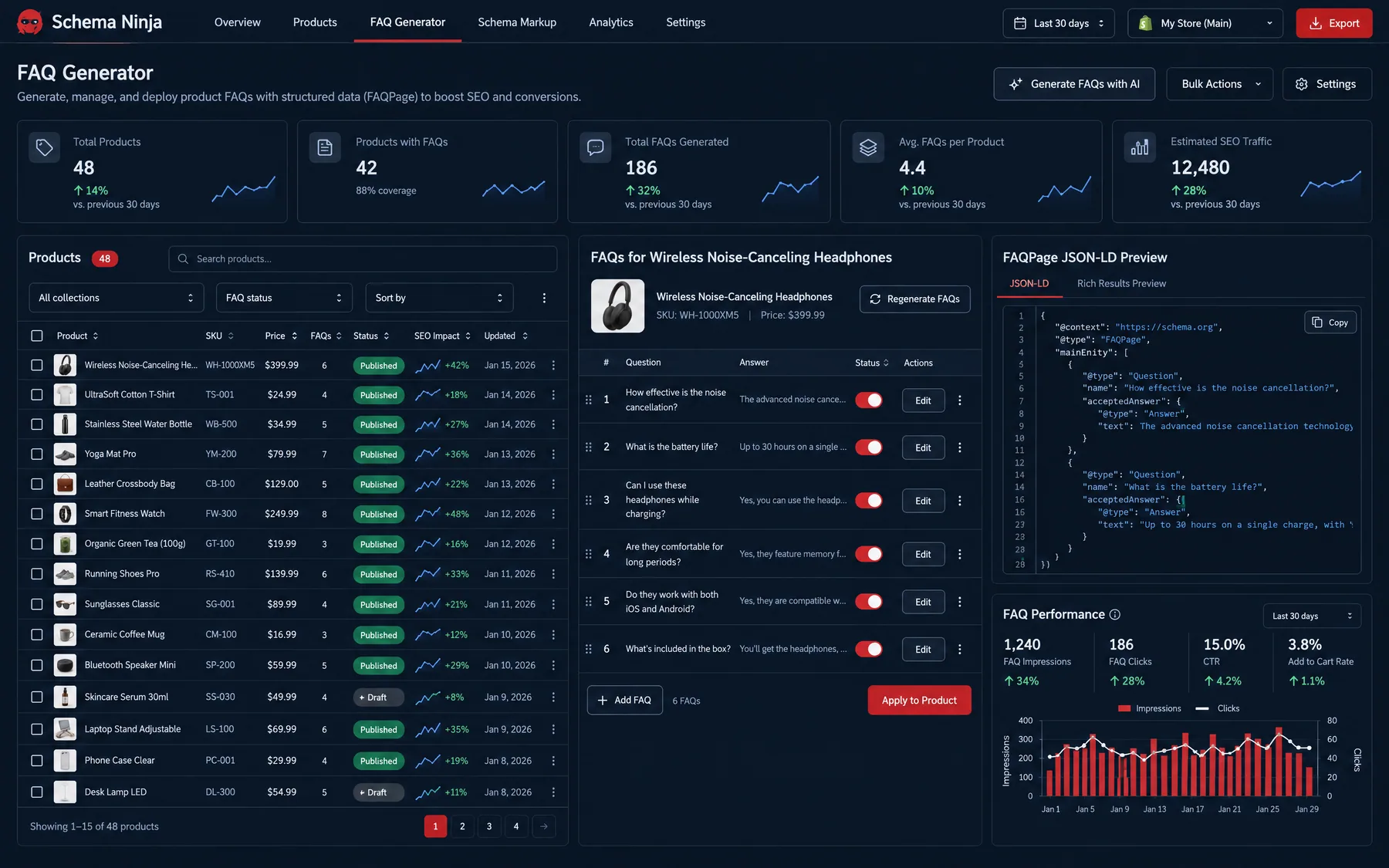
Task: Change FAQ Performance Last 30 days range
Action: click(1312, 616)
